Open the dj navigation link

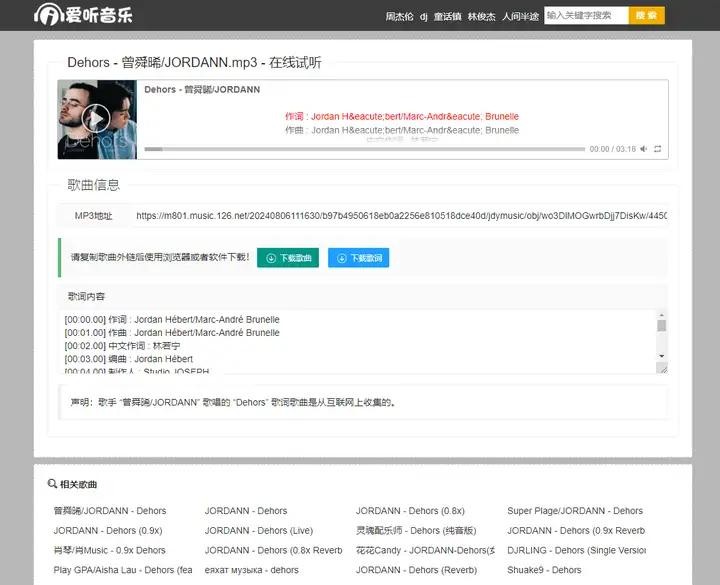(424, 16)
